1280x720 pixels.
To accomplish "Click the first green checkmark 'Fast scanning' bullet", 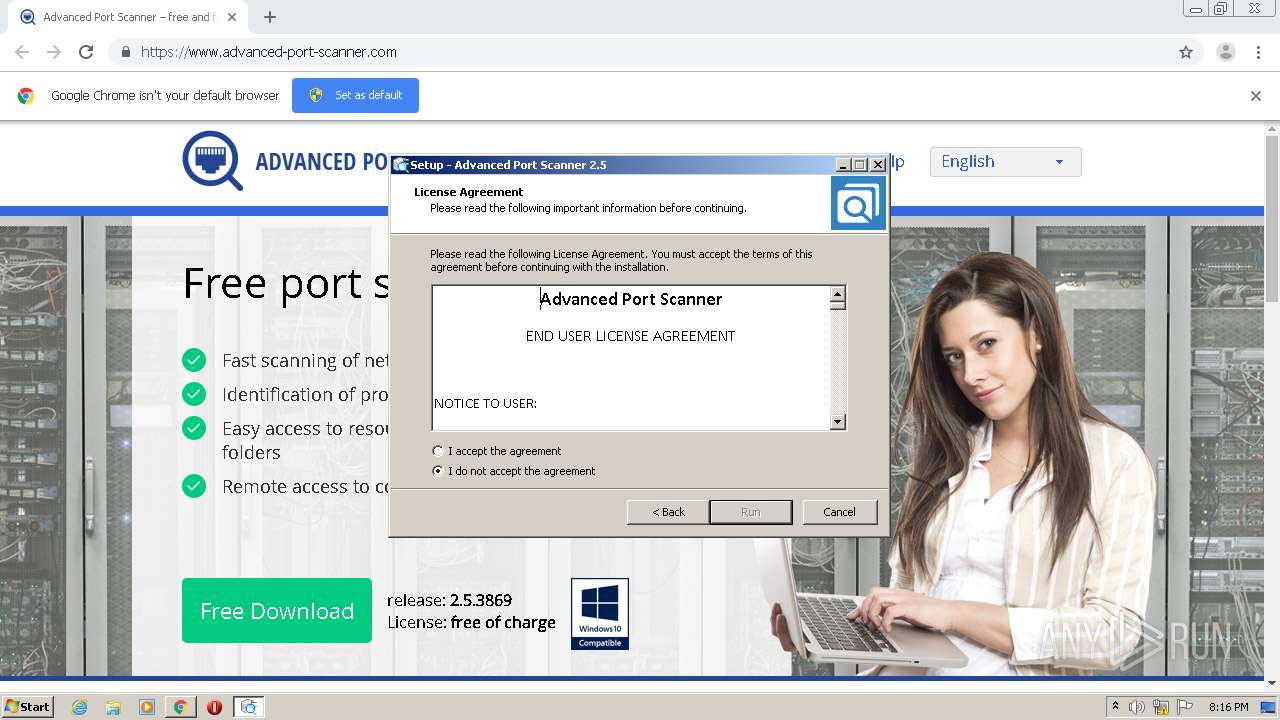I will (x=194, y=360).
